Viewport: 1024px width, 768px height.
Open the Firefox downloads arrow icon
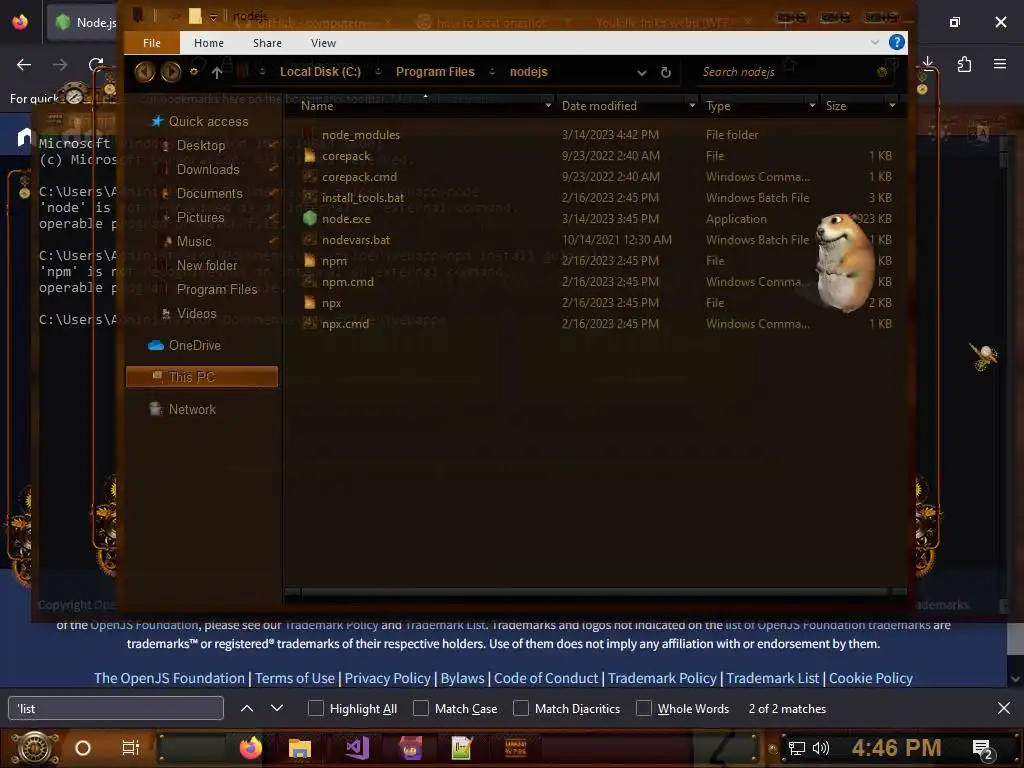click(928, 64)
